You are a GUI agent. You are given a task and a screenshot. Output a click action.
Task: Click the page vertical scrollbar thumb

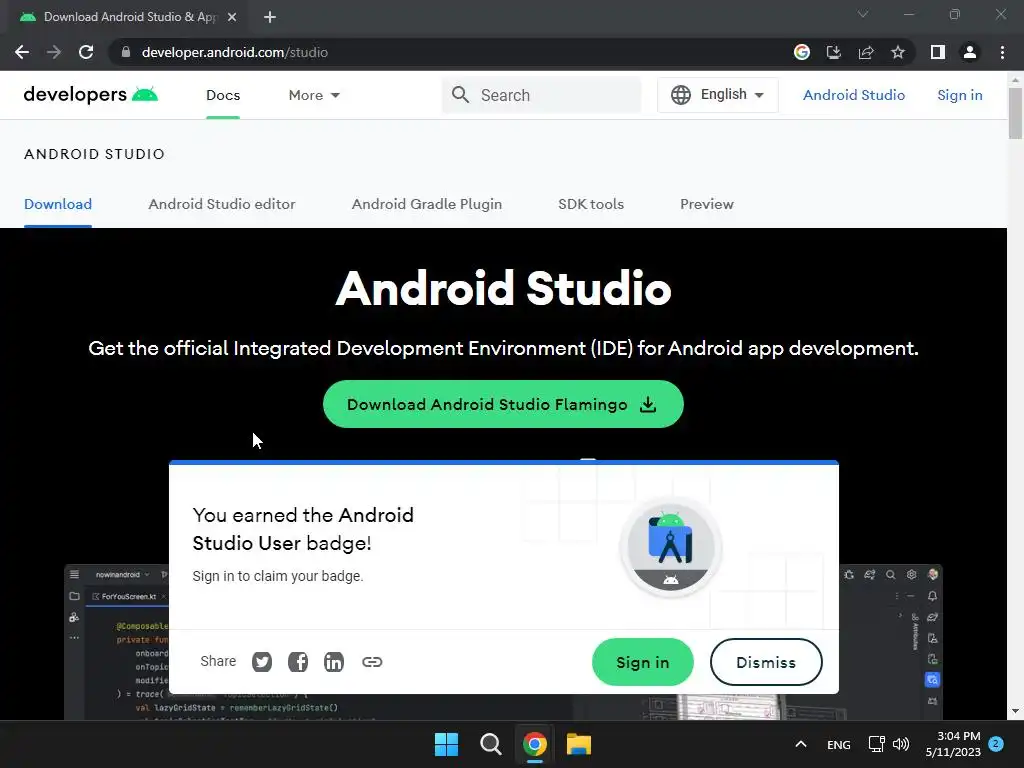pyautogui.click(x=1015, y=112)
